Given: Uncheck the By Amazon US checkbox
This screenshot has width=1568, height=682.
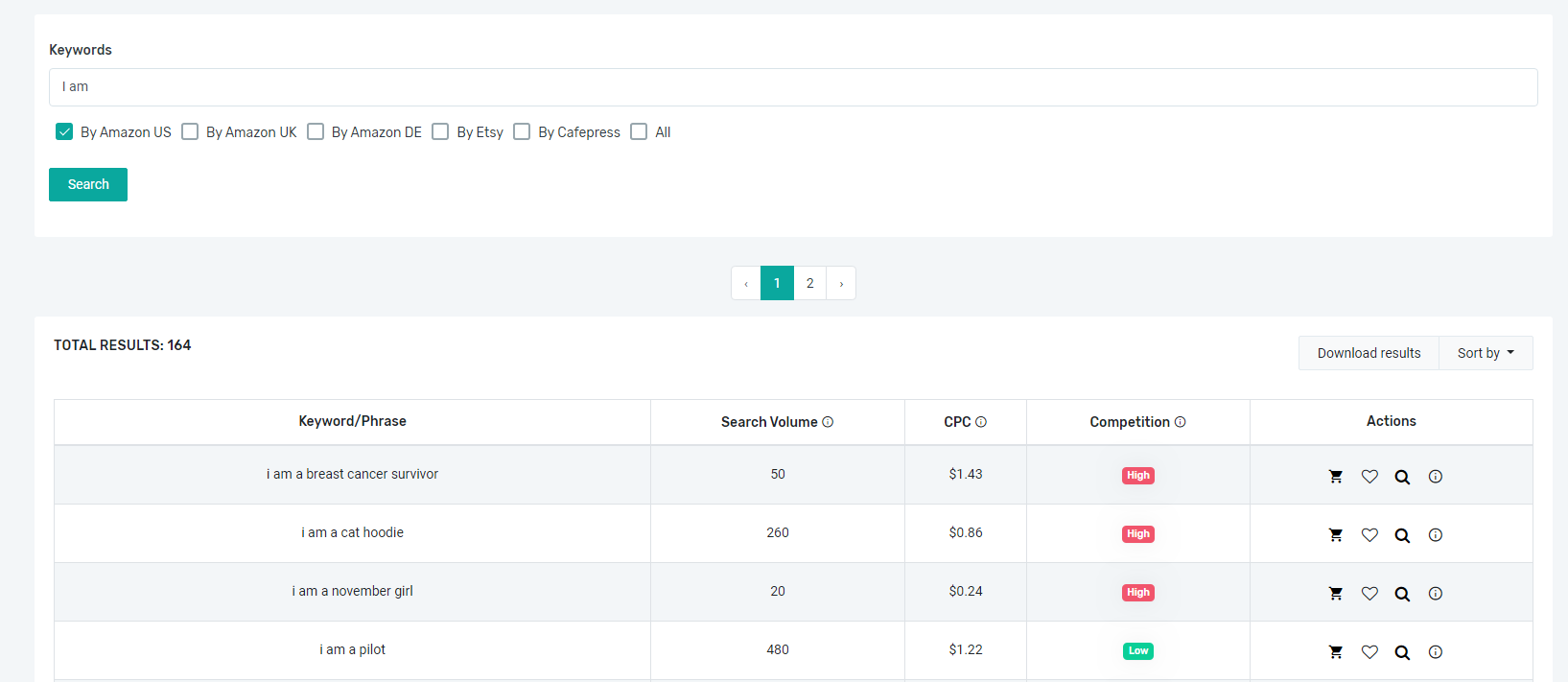Looking at the screenshot, I should click(x=64, y=132).
